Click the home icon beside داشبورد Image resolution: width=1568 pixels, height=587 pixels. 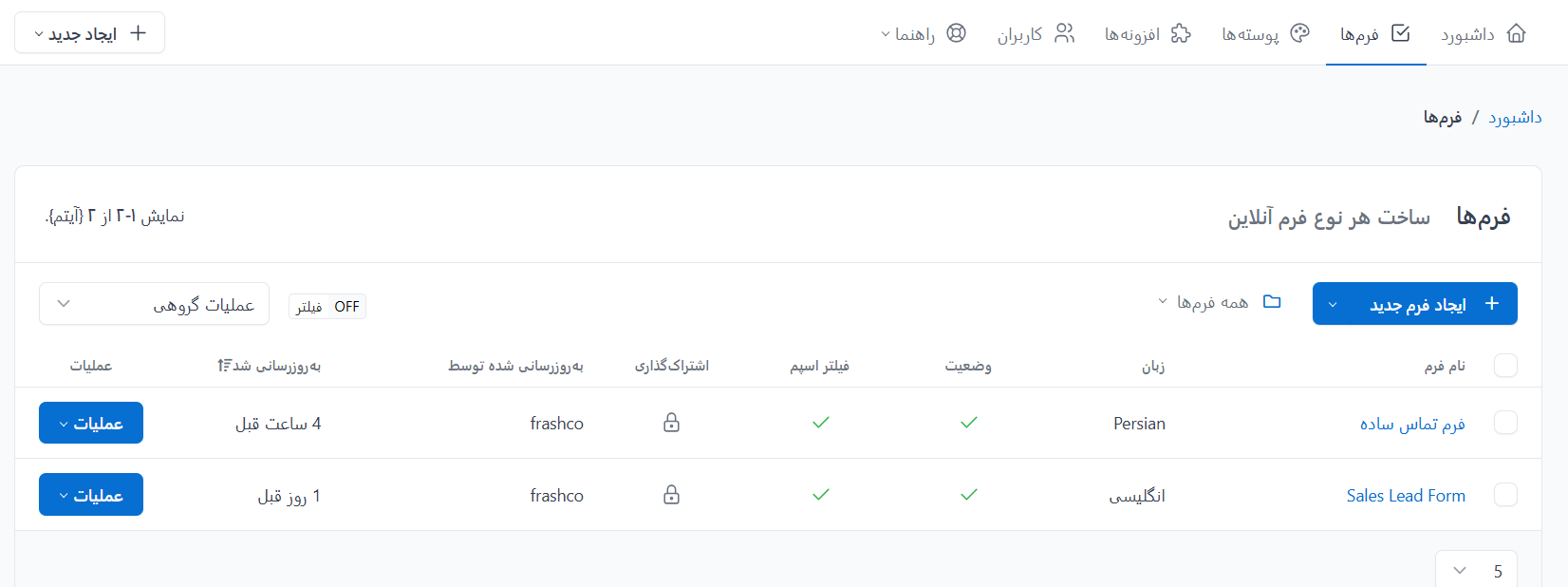point(1516,33)
